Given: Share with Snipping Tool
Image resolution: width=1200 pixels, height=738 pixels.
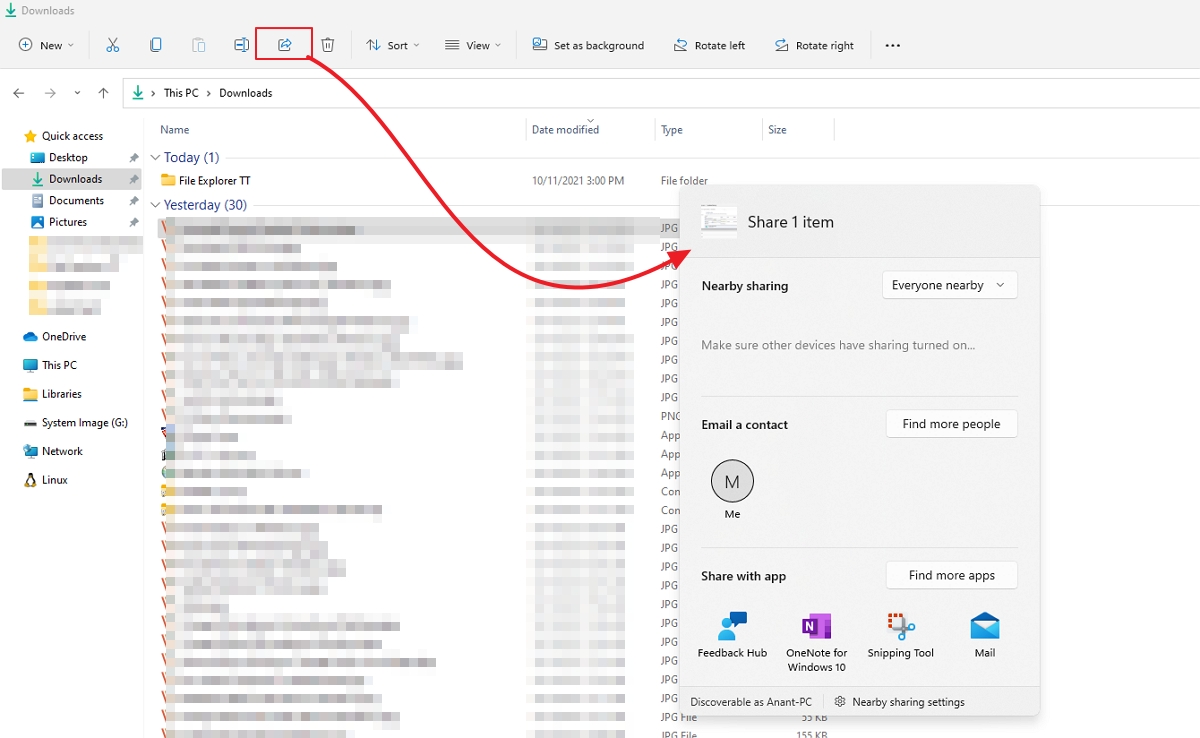Looking at the screenshot, I should 901,635.
